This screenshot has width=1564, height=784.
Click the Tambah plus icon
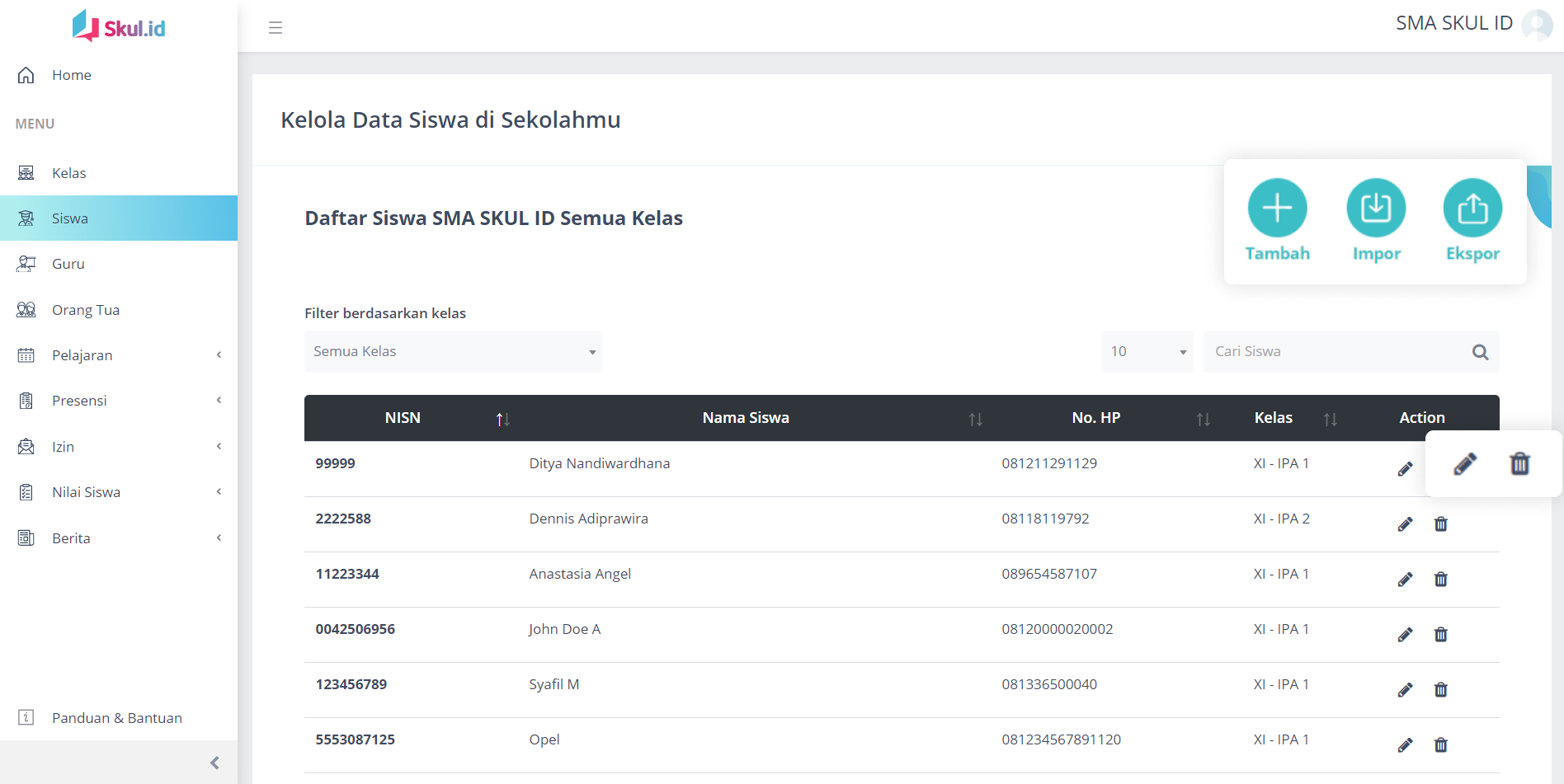point(1277,208)
